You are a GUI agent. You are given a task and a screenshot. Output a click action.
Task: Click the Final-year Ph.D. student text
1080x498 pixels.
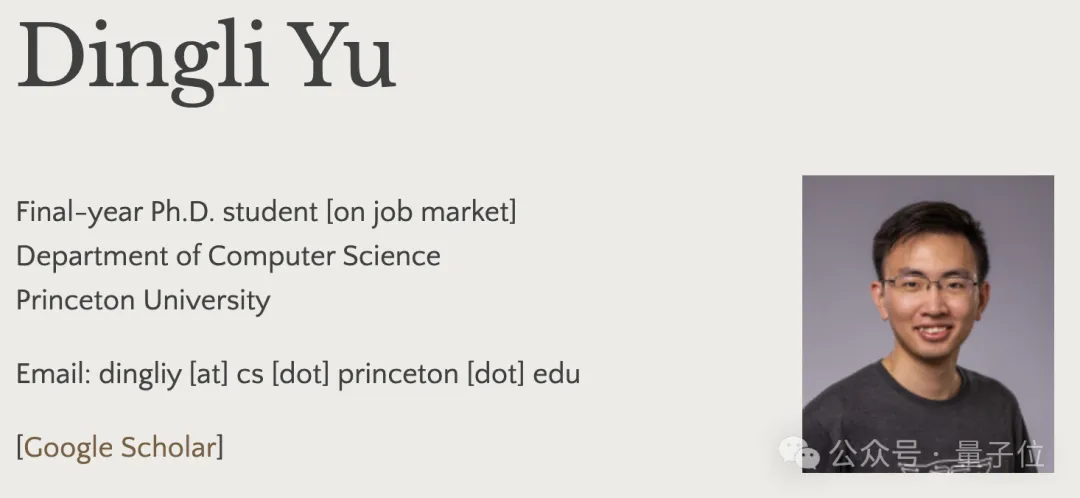(x=167, y=212)
